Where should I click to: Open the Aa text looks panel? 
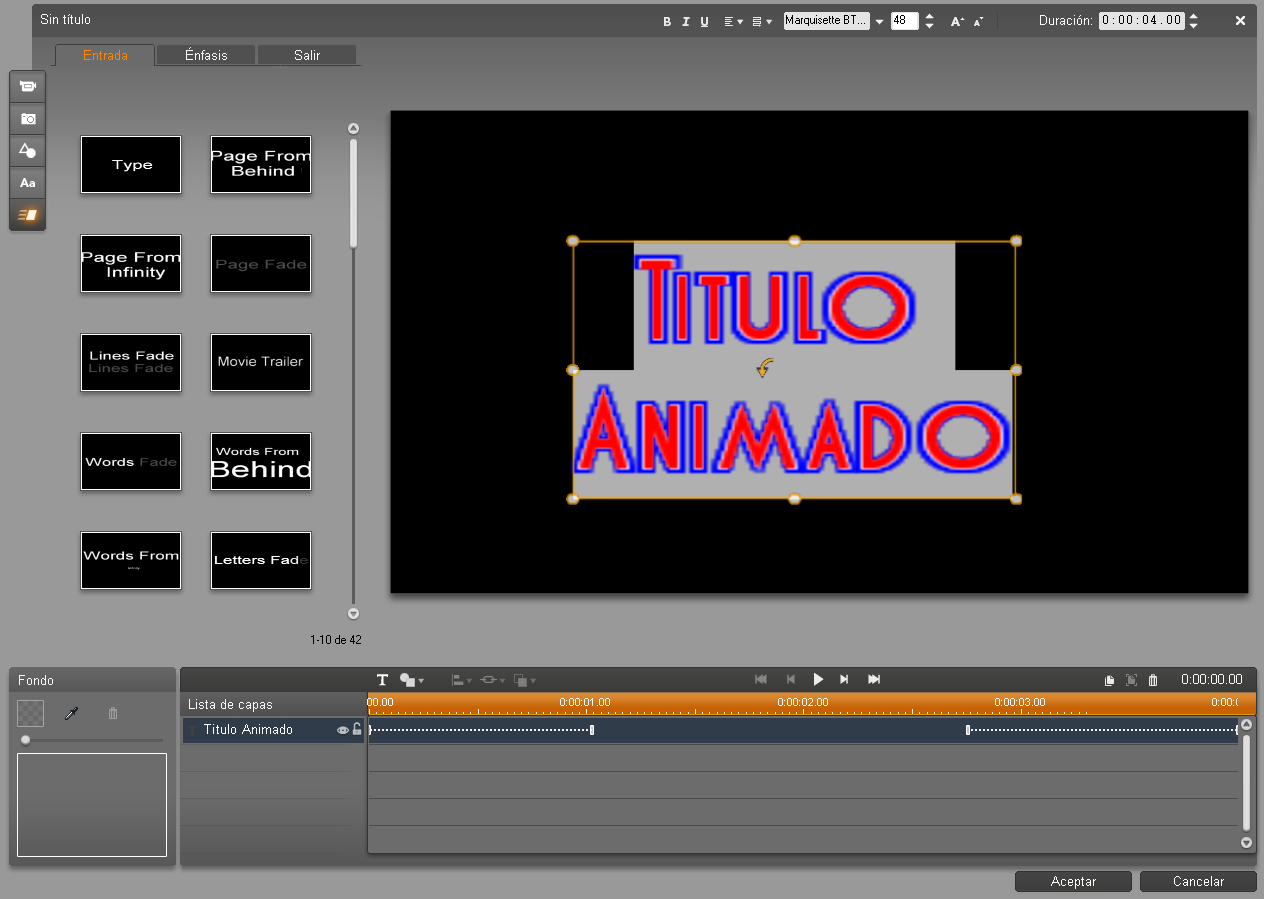[28, 183]
